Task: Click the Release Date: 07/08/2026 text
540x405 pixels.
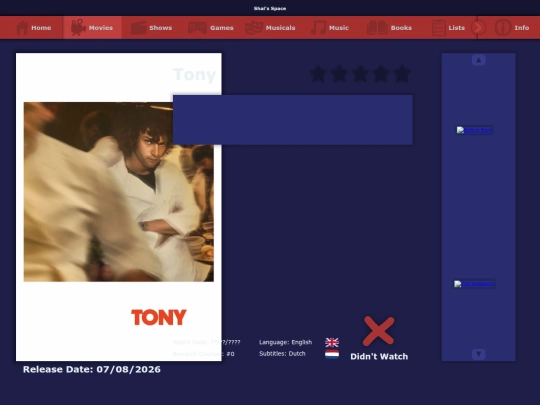Action: (92, 369)
